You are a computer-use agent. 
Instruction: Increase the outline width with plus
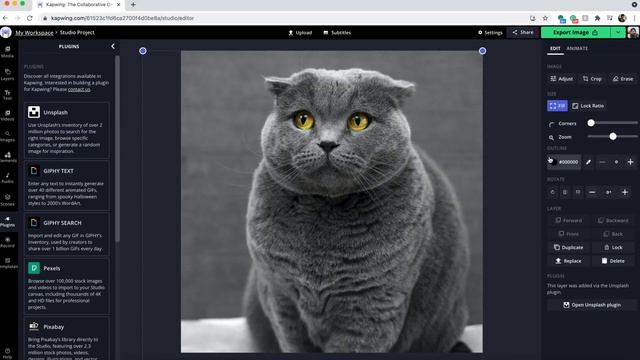(x=630, y=162)
